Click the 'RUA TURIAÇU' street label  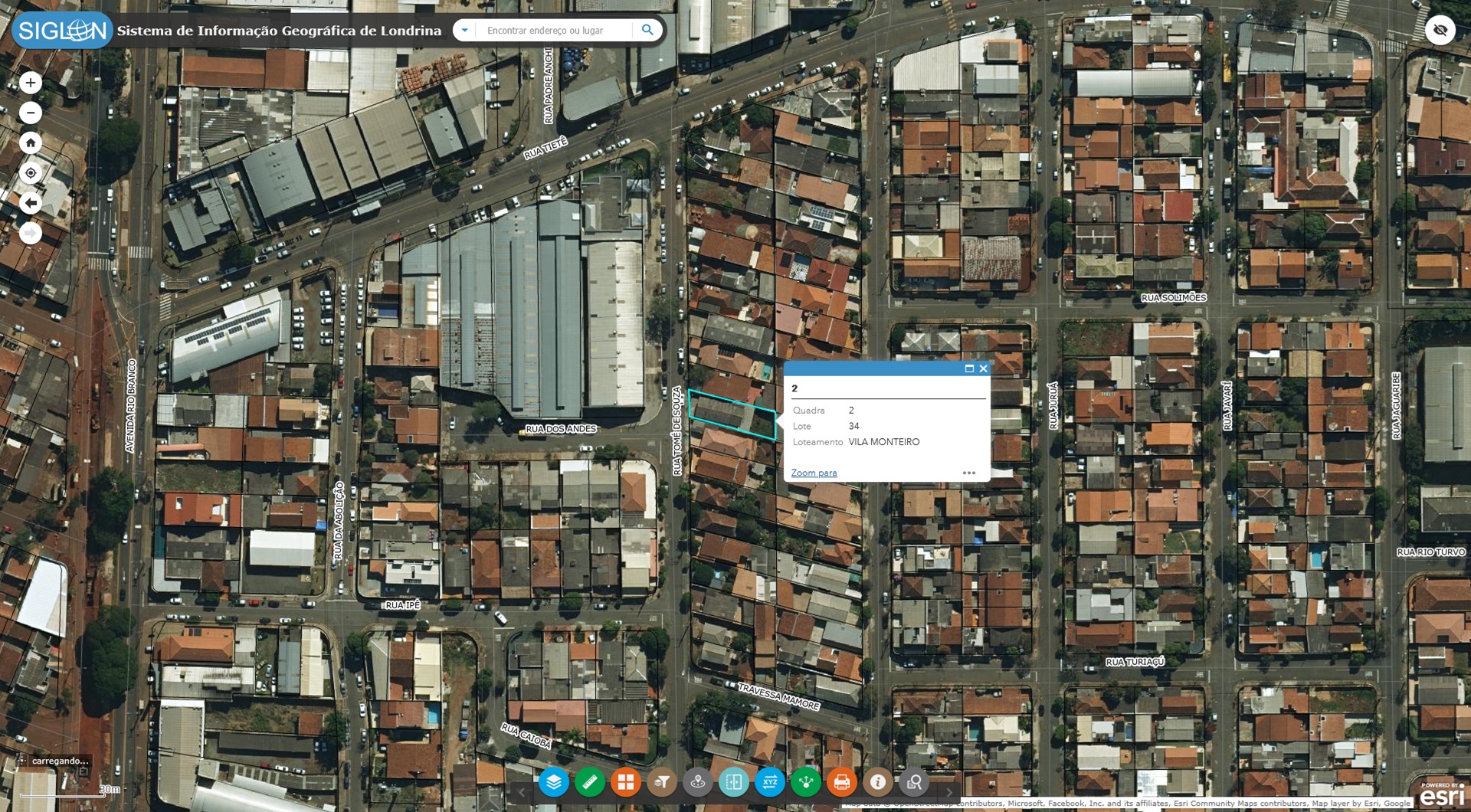pyautogui.click(x=1135, y=662)
